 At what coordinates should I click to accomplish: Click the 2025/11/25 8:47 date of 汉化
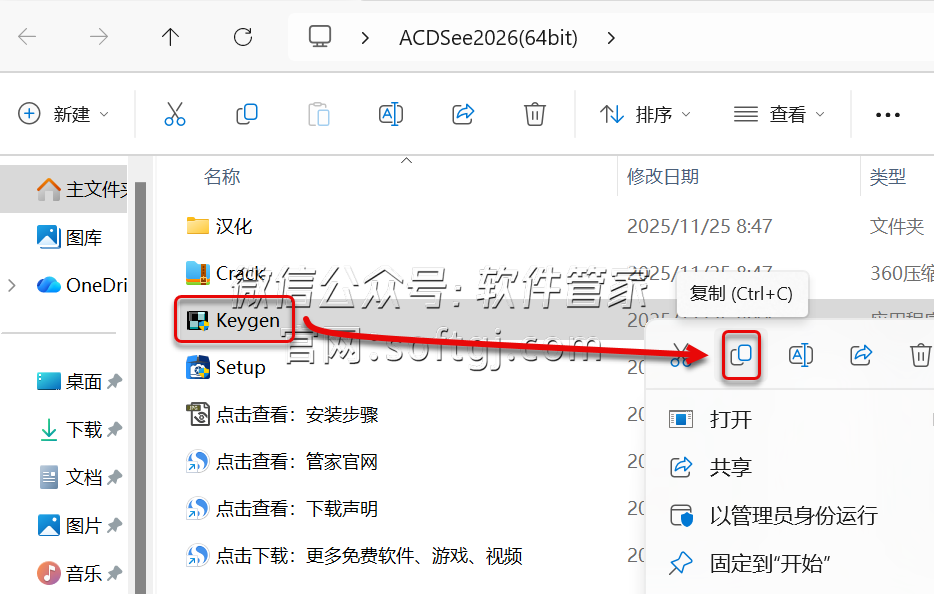pyautogui.click(x=699, y=226)
